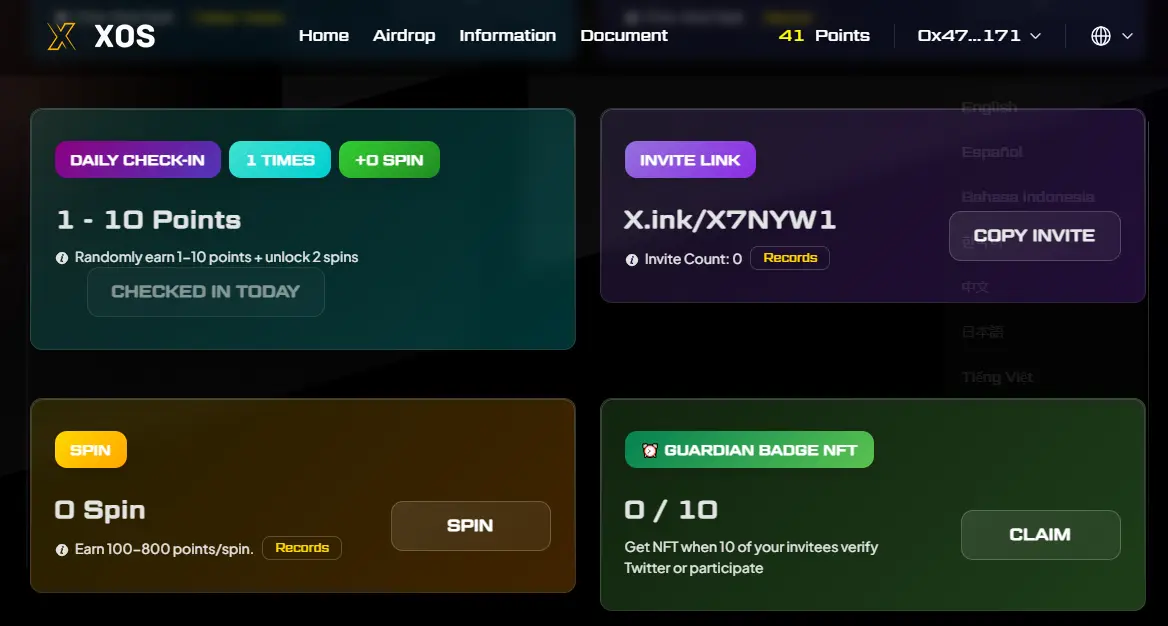
Task: Click the 41 Points balance in header
Action: 824,35
